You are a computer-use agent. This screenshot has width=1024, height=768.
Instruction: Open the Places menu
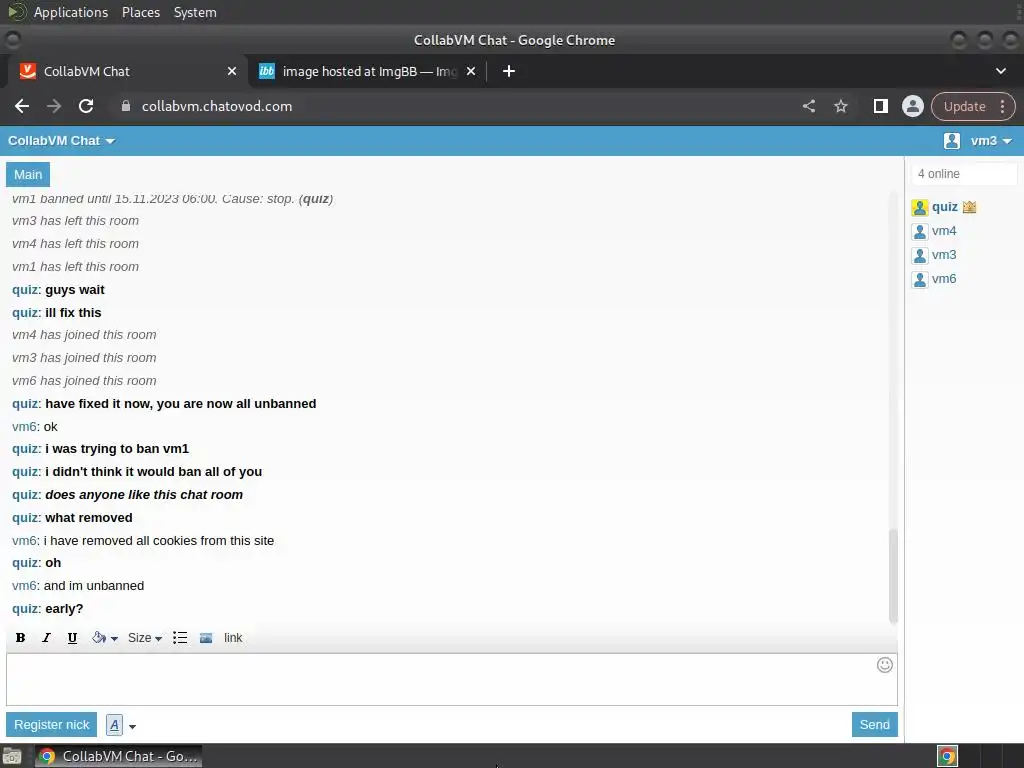click(141, 12)
